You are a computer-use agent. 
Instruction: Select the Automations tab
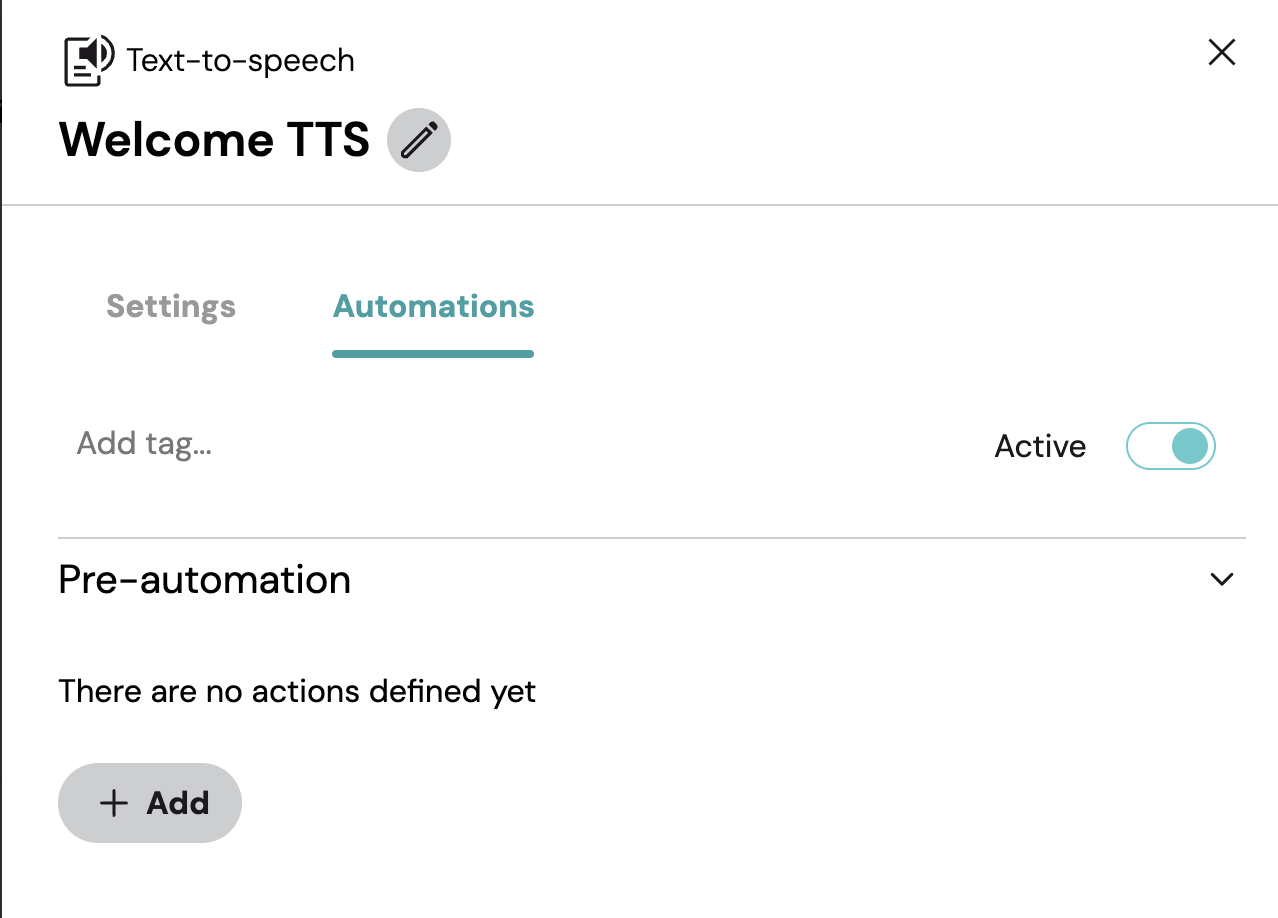pyautogui.click(x=433, y=306)
